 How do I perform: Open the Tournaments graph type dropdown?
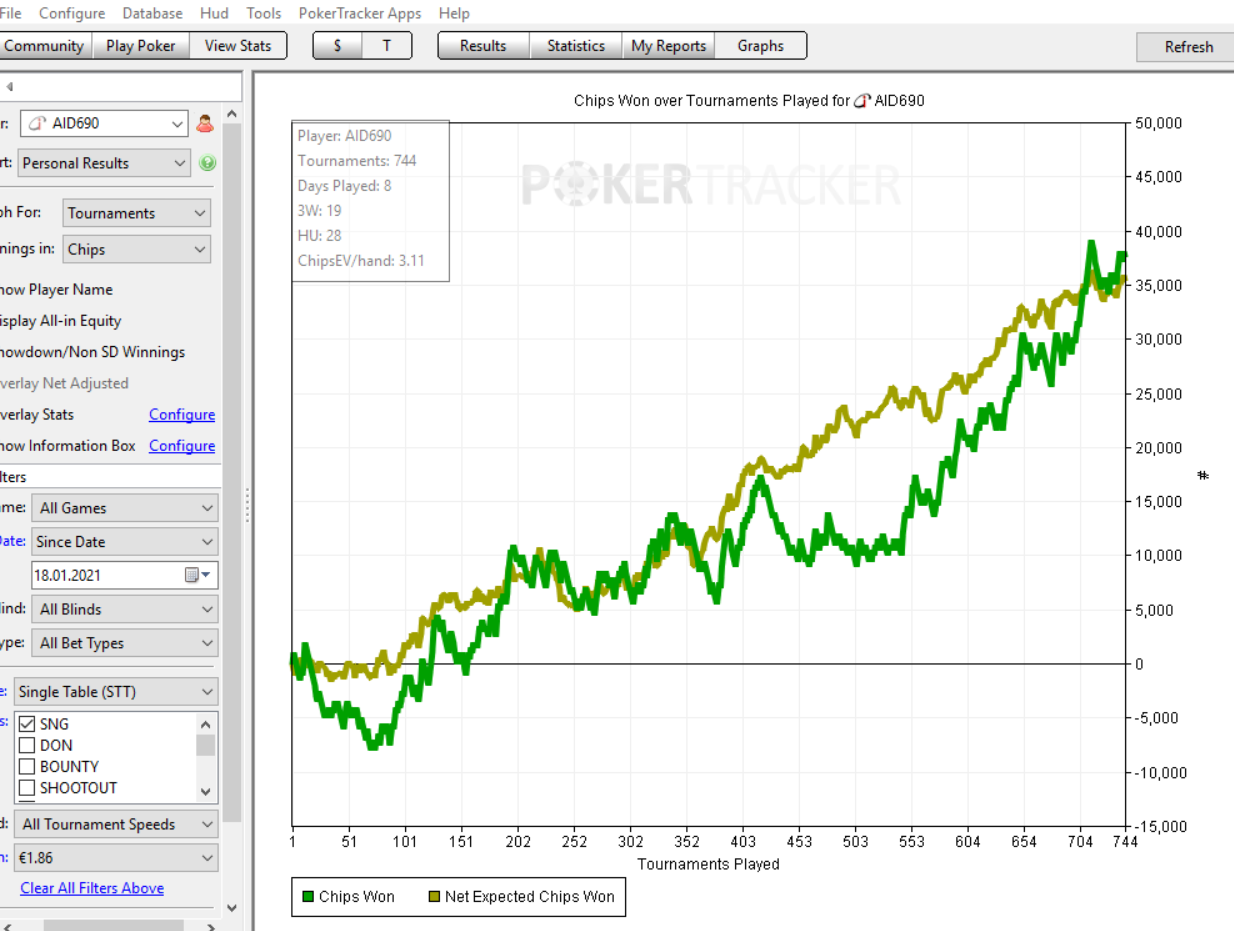pos(136,213)
